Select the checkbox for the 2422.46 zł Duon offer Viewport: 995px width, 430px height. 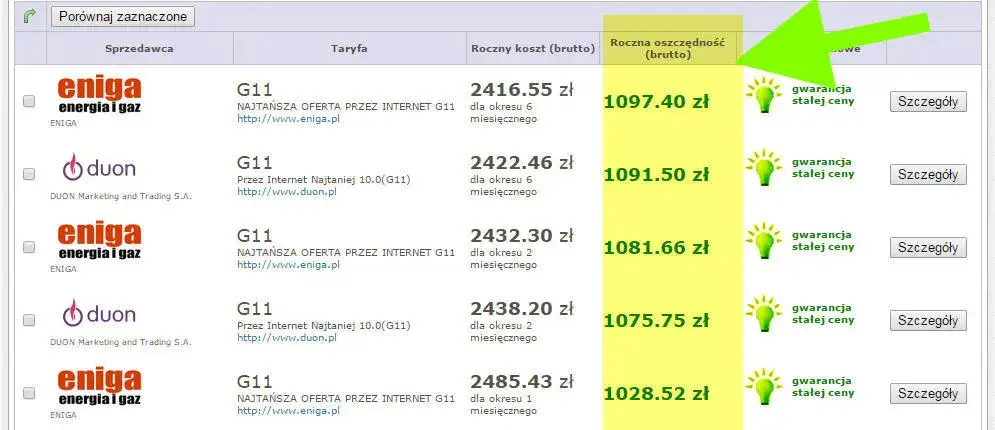click(x=29, y=174)
